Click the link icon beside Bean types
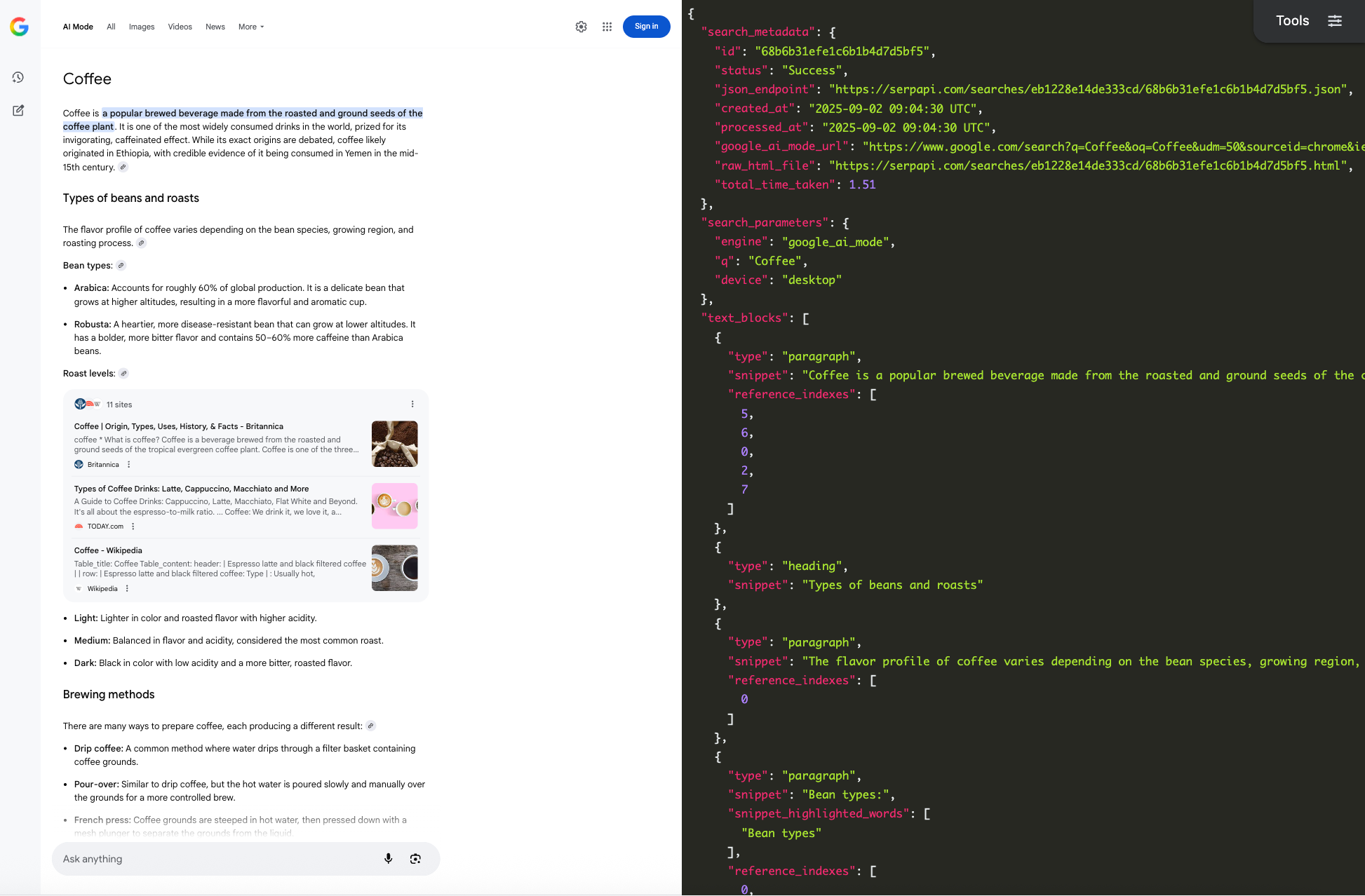Screen dimensions: 1365x896 tap(121, 266)
